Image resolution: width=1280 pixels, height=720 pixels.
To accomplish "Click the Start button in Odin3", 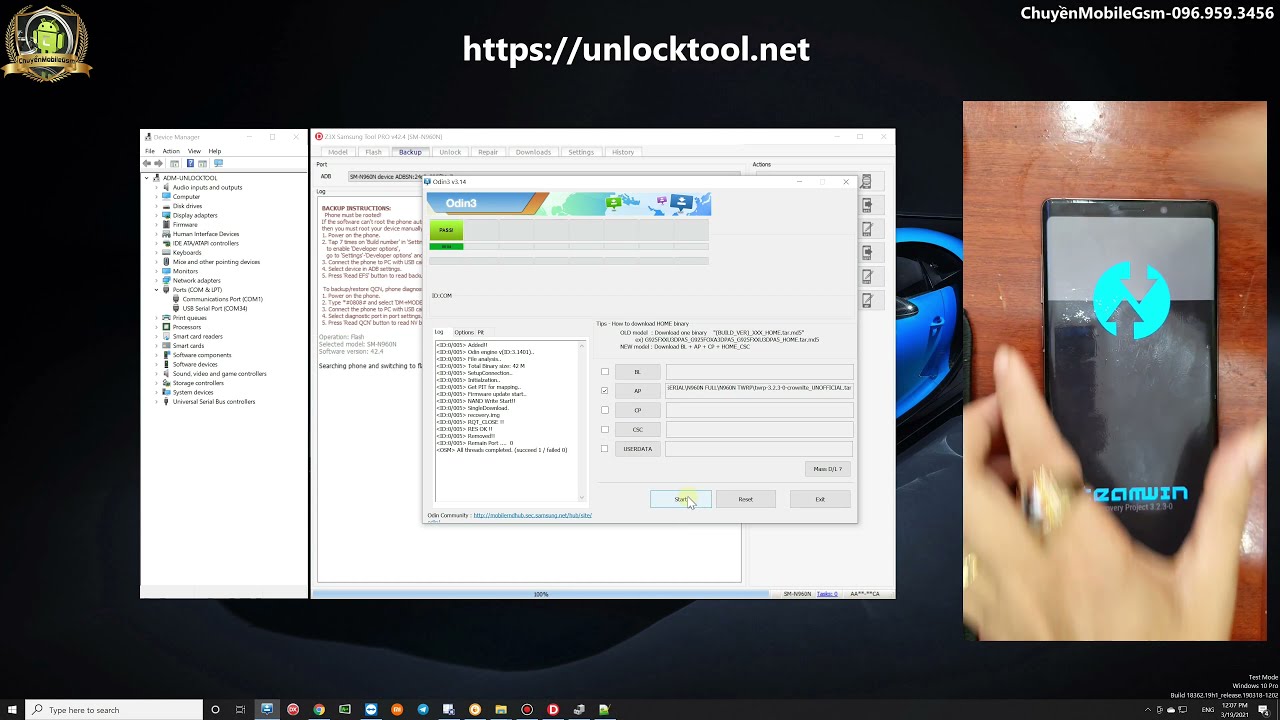I will 681,499.
